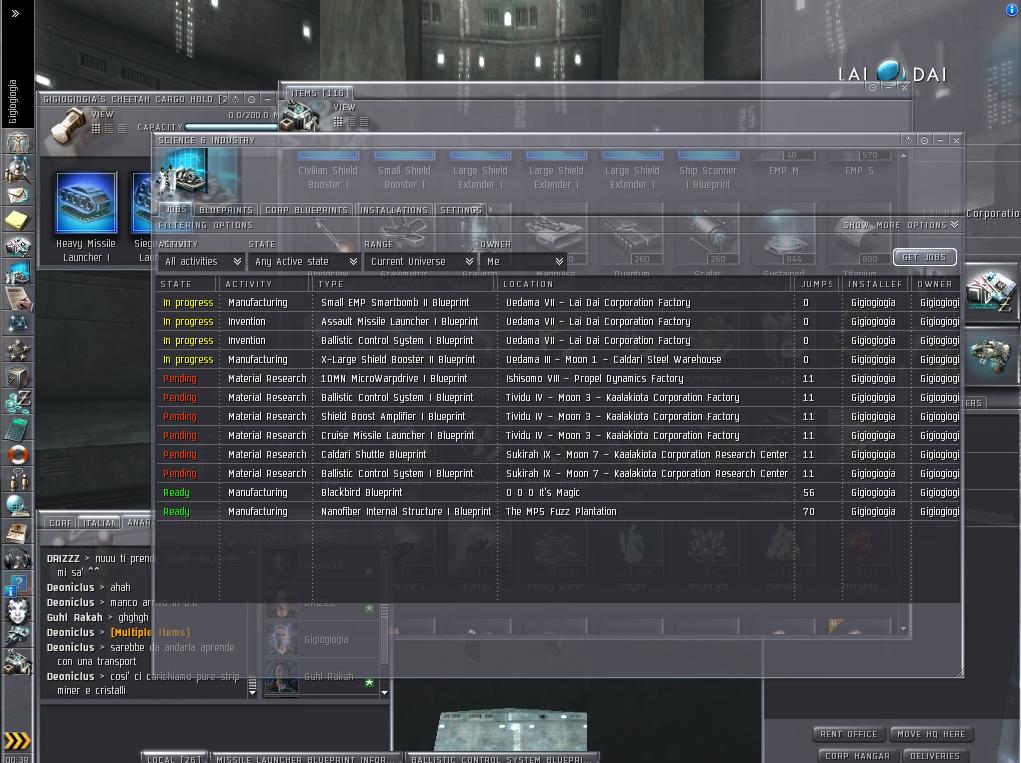Screen dimensions: 1021x763
Task: Open the character sheet Vitruvian man icon
Action: click(x=18, y=142)
